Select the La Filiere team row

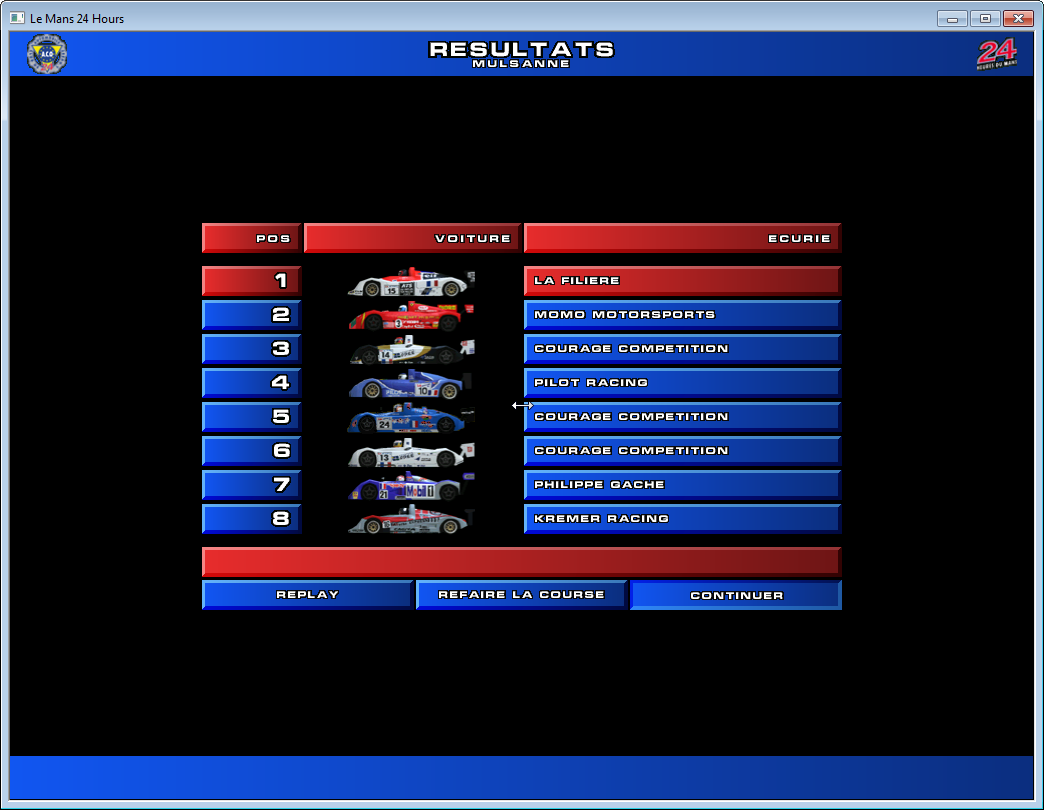(x=682, y=281)
